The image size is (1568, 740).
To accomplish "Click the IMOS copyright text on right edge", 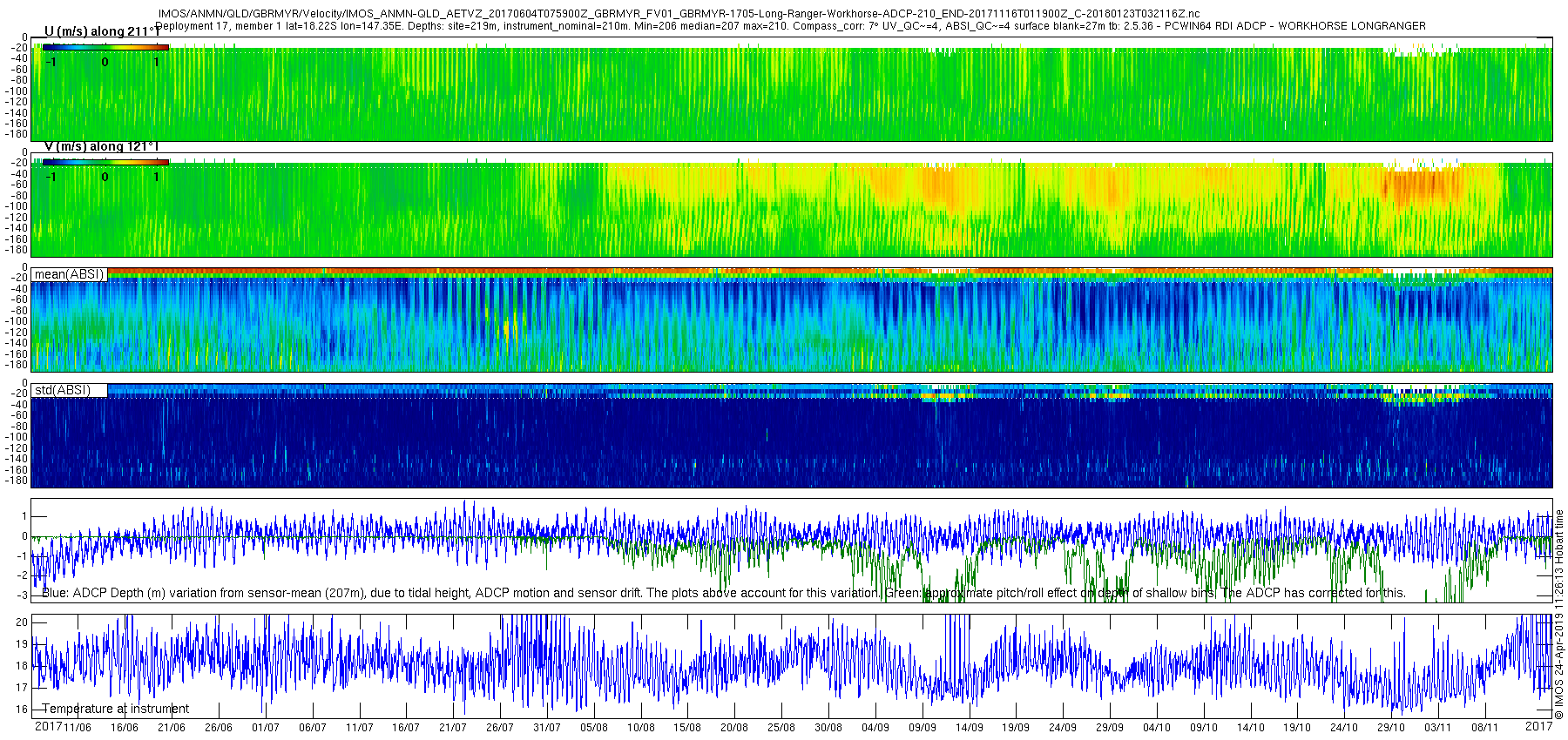I will [x=1559, y=614].
